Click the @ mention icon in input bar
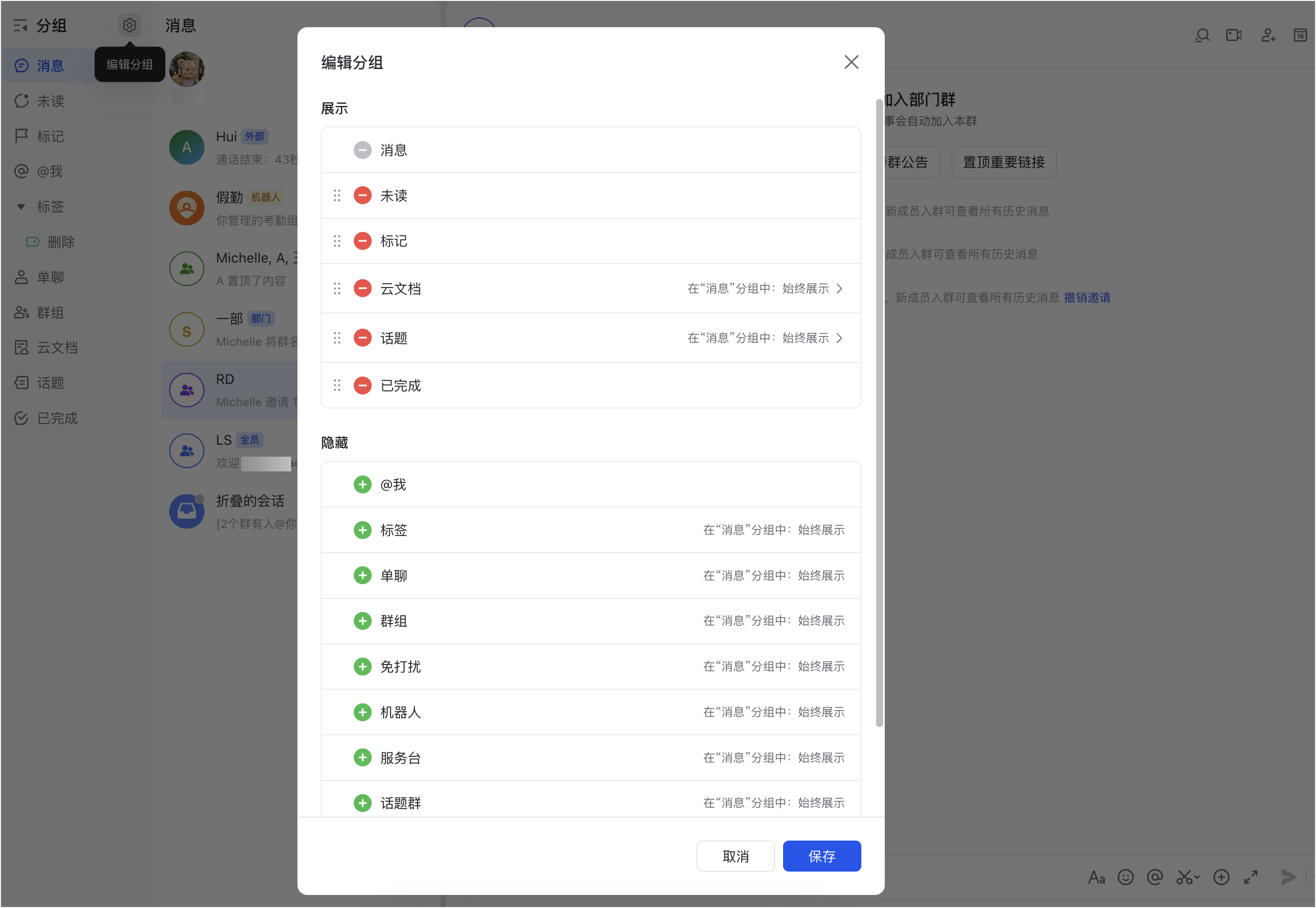The width and height of the screenshot is (1316, 908). [1154, 877]
